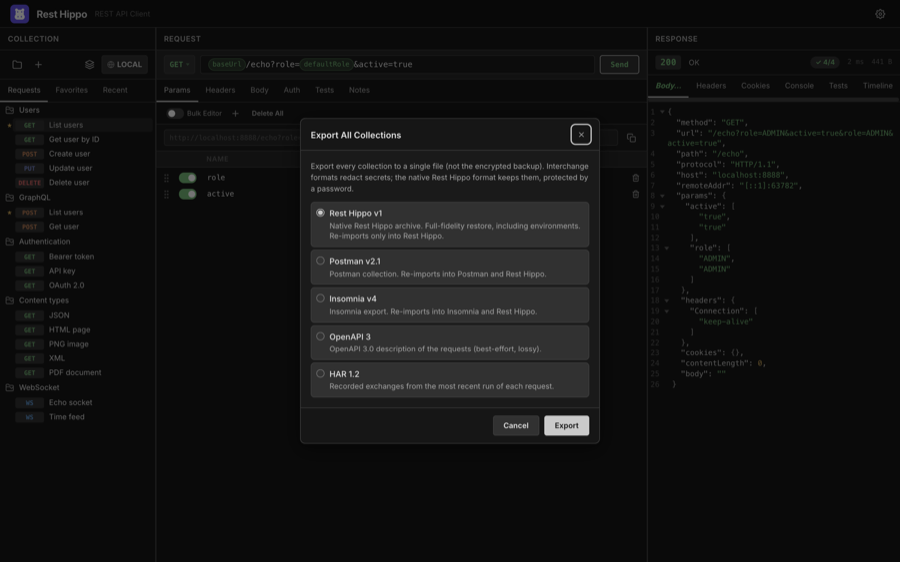Select the HAR 1.2 format
The width and height of the screenshot is (900, 562).
click(x=449, y=379)
